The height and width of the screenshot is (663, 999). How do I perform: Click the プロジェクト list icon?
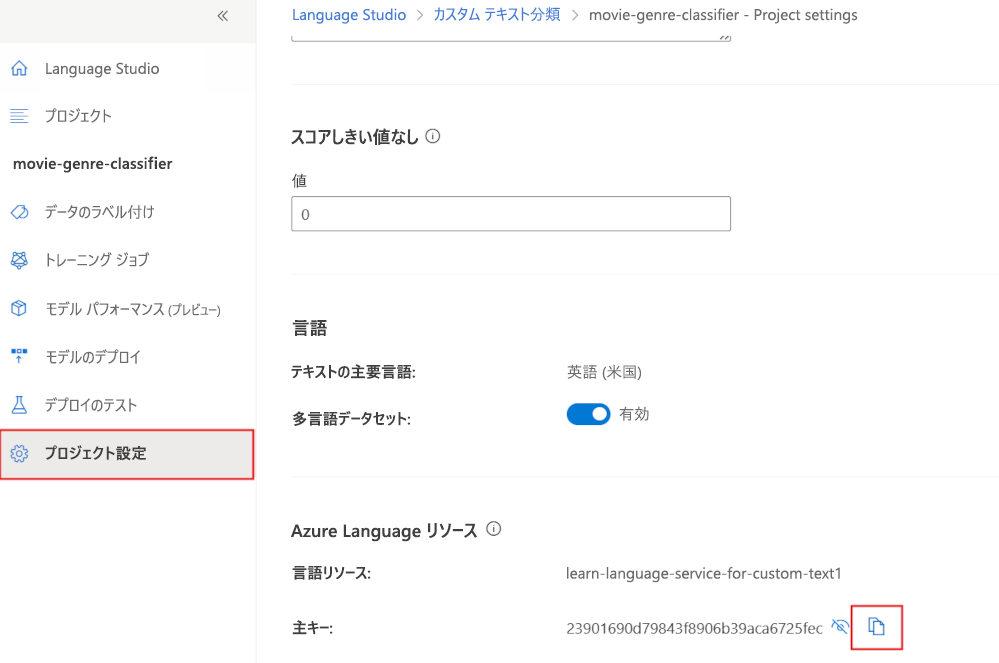pyautogui.click(x=19, y=116)
